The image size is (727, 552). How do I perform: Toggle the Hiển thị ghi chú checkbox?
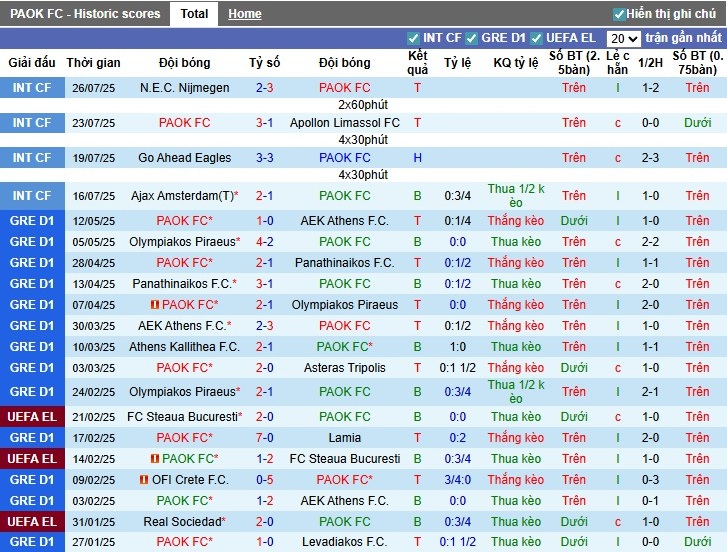[x=619, y=14]
